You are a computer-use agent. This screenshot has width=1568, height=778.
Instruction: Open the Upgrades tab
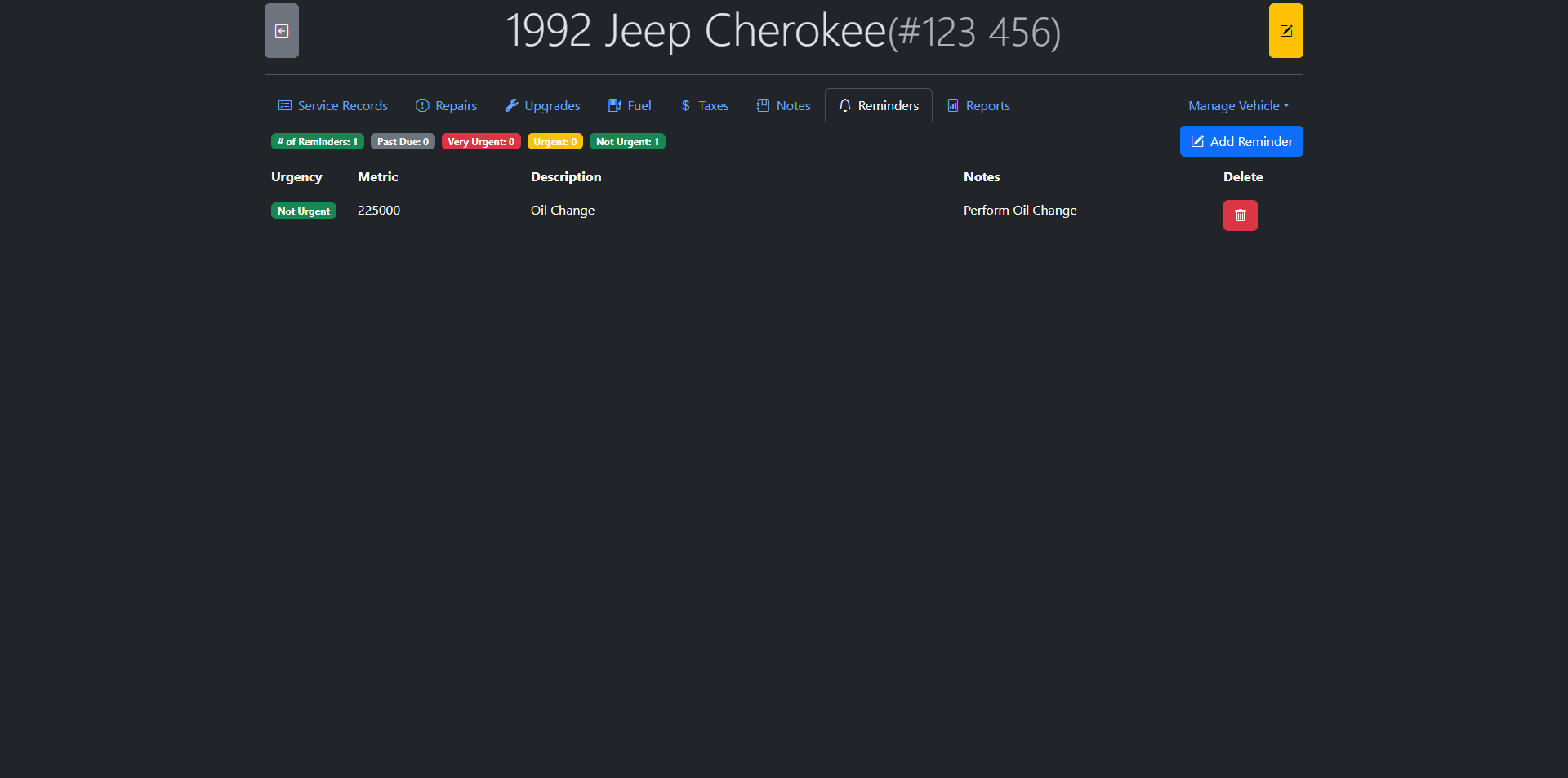pyautogui.click(x=543, y=106)
